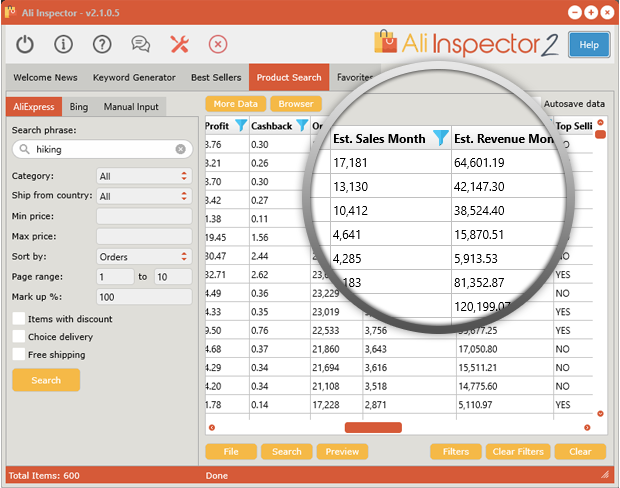Open the wrench and screwdriver settings icon
Screen dimensions: 620x488
180,44
